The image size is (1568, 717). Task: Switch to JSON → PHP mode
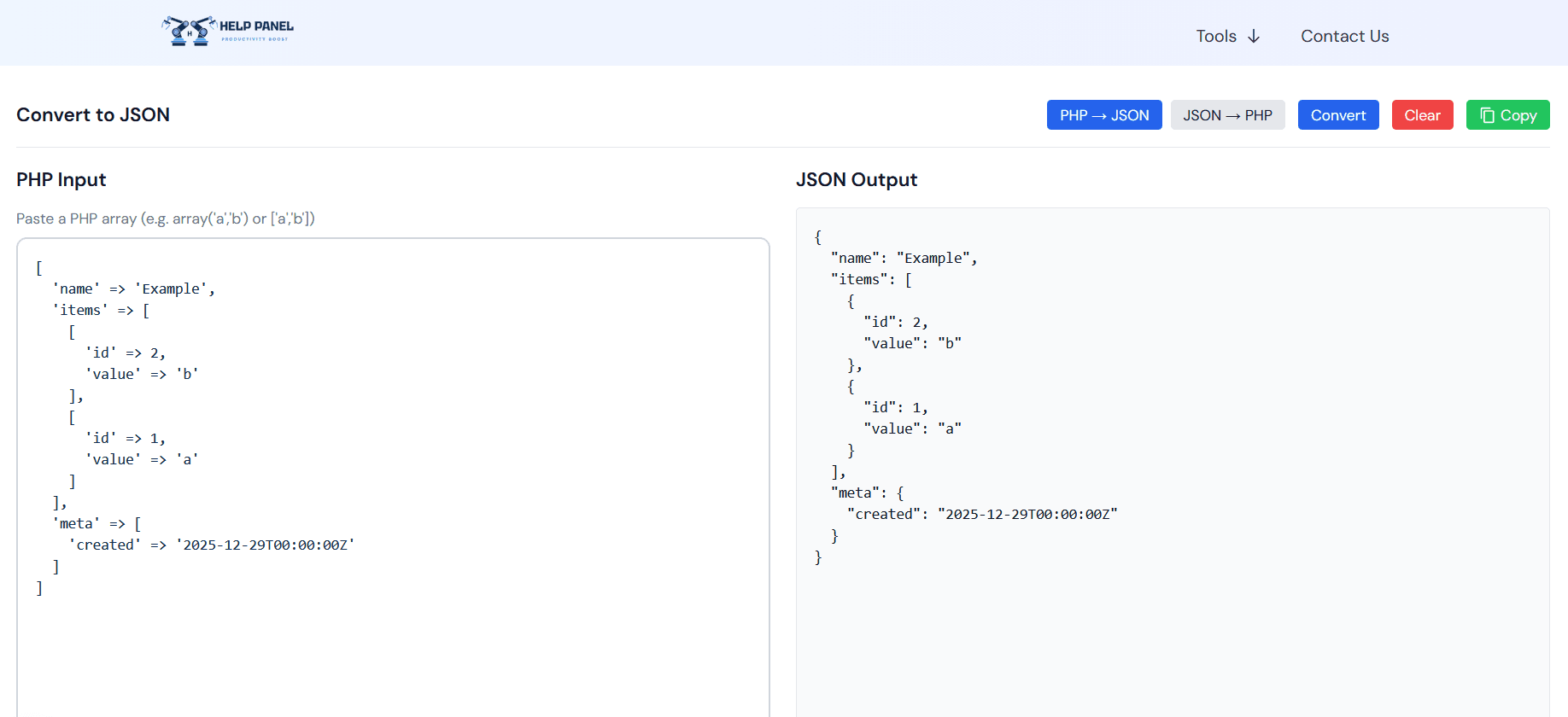1226,115
